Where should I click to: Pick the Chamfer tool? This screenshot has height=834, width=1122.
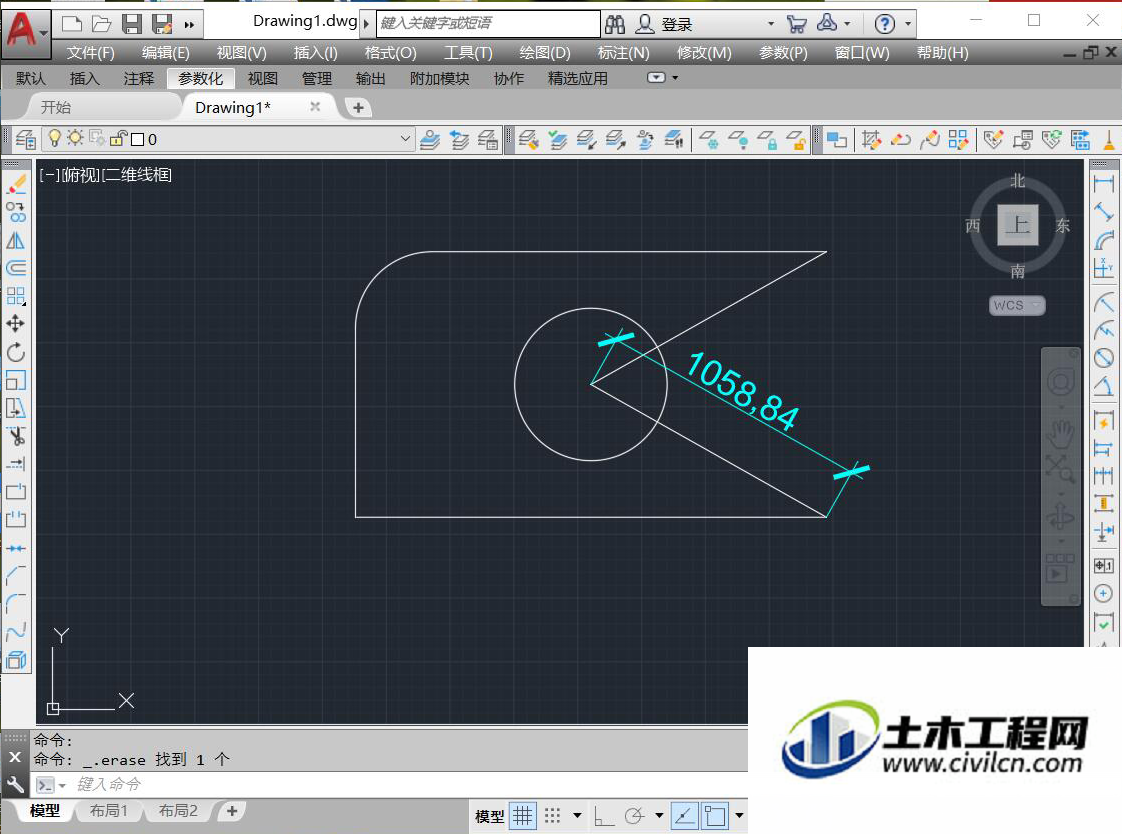[16, 575]
